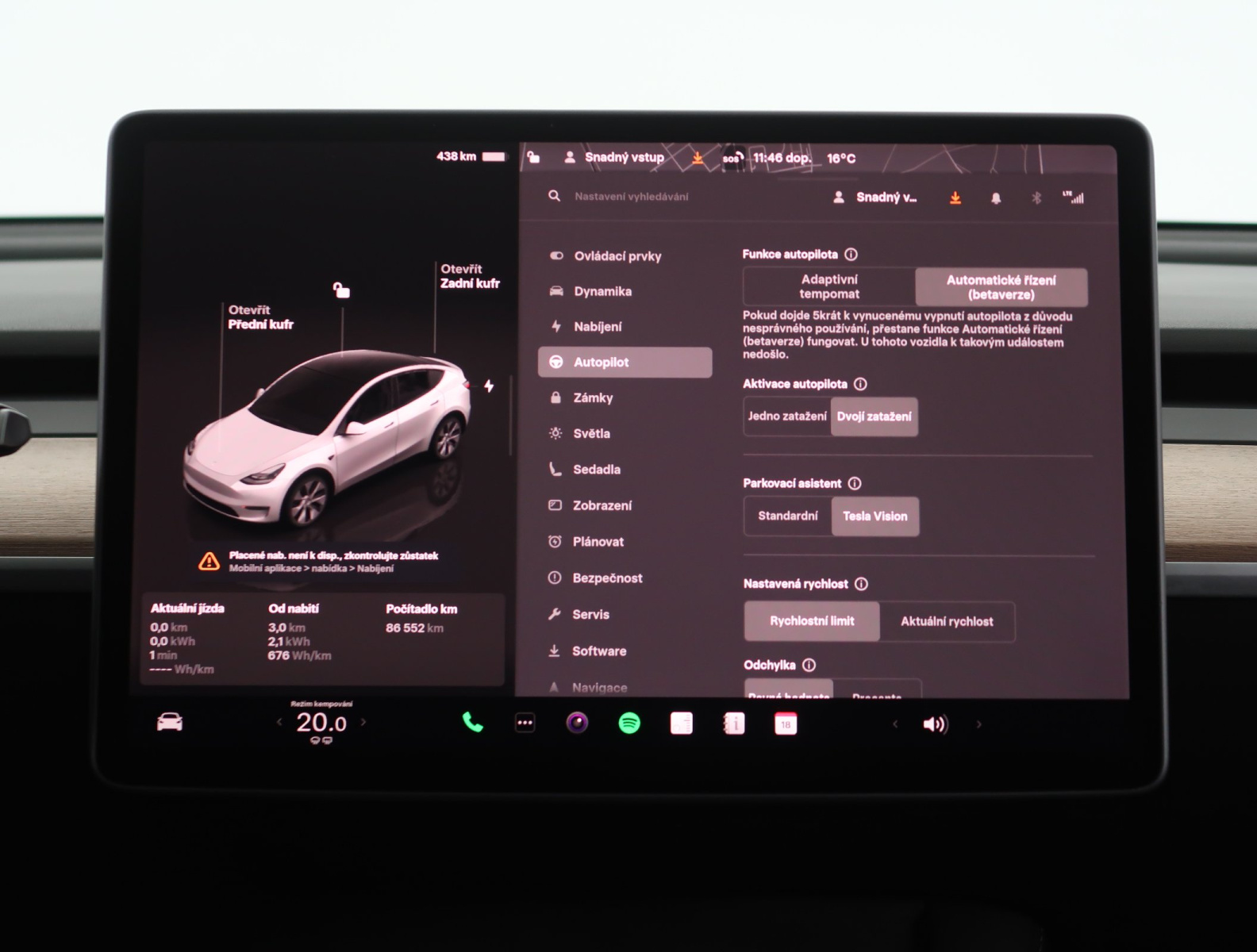Tap the unlock padlock above the car
Screen dimensions: 1257x952
click(x=341, y=290)
